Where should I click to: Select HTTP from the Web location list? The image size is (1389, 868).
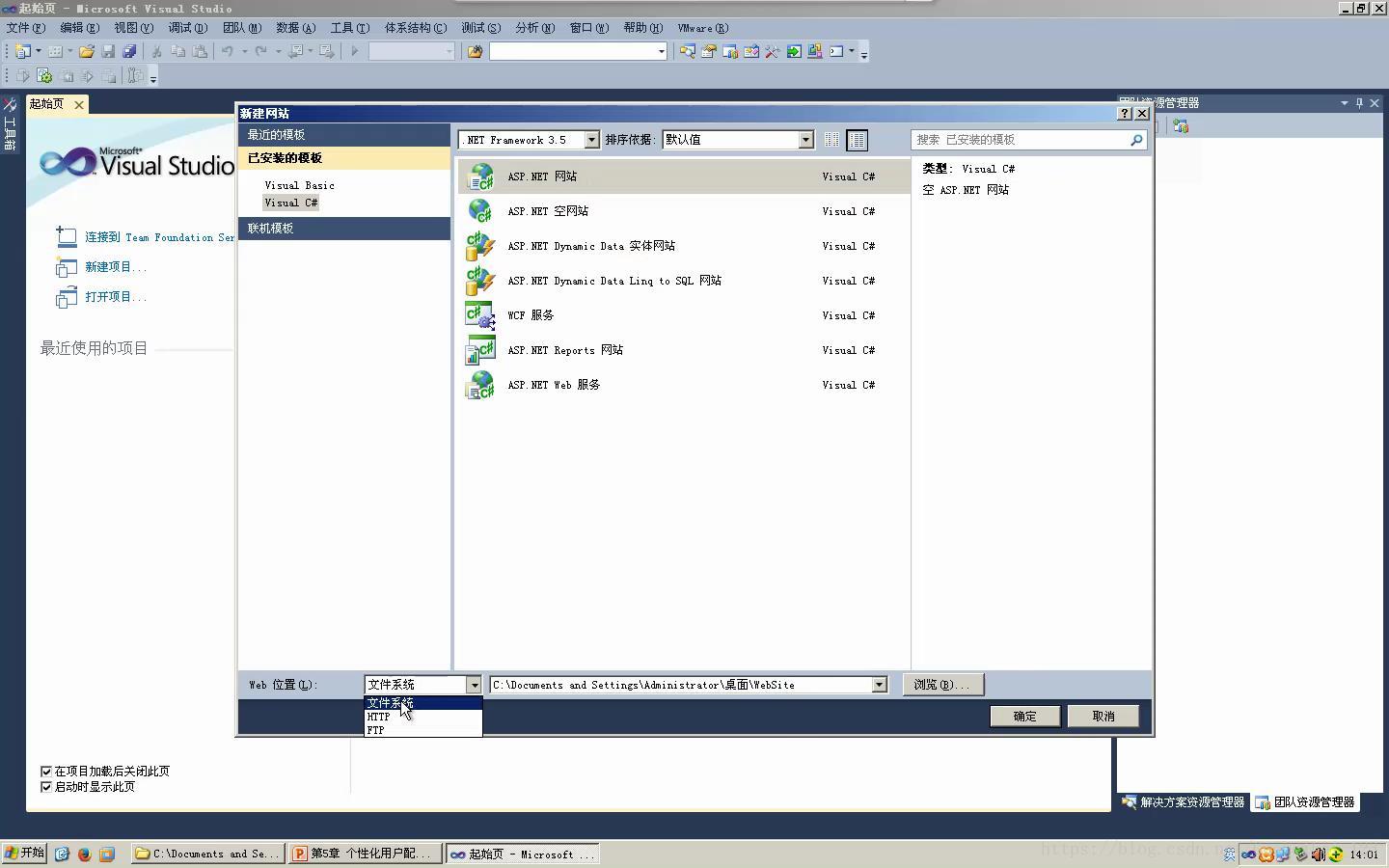422,717
